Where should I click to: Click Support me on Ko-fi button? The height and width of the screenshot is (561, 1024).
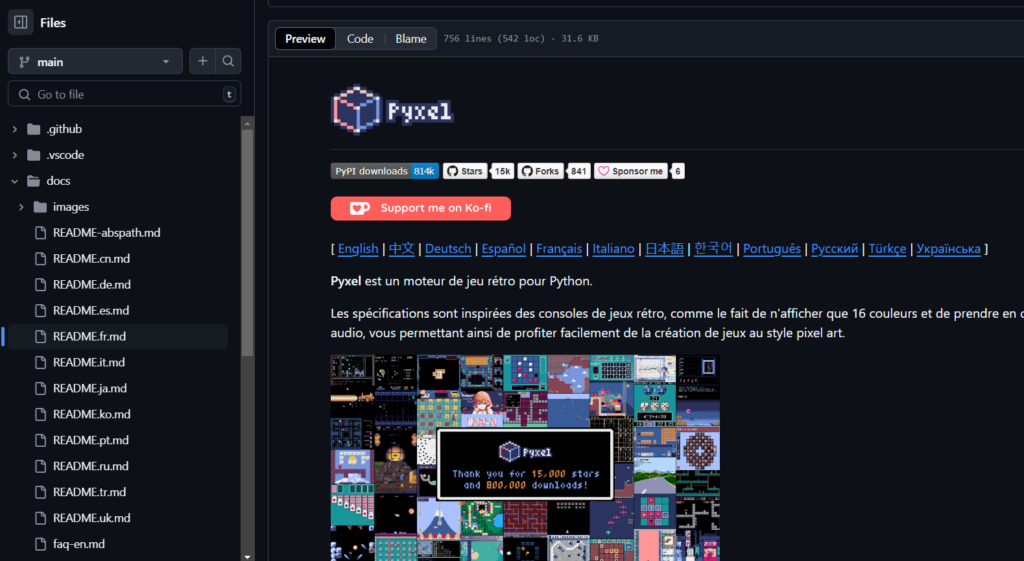421,208
